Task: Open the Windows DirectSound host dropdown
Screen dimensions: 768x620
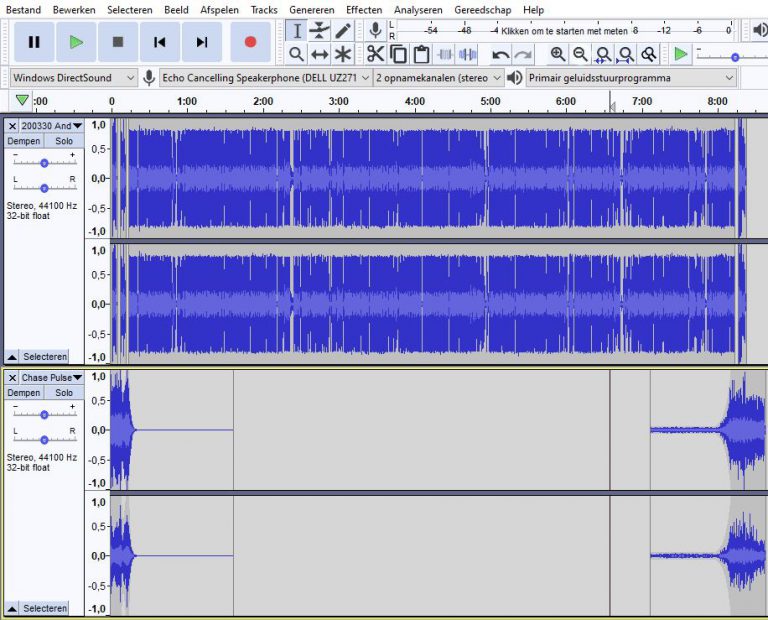Action: [73, 78]
